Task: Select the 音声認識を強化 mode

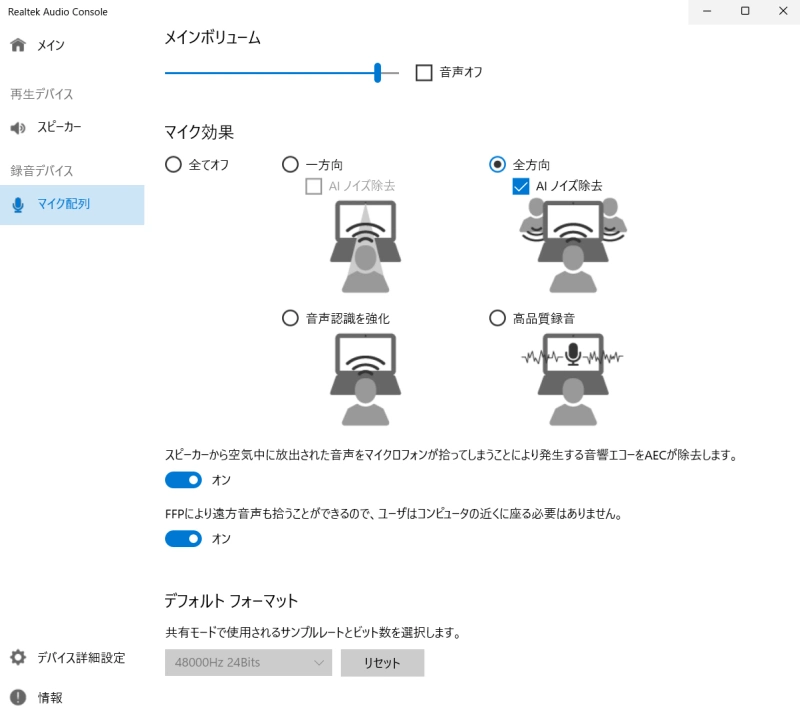Action: pyautogui.click(x=290, y=318)
